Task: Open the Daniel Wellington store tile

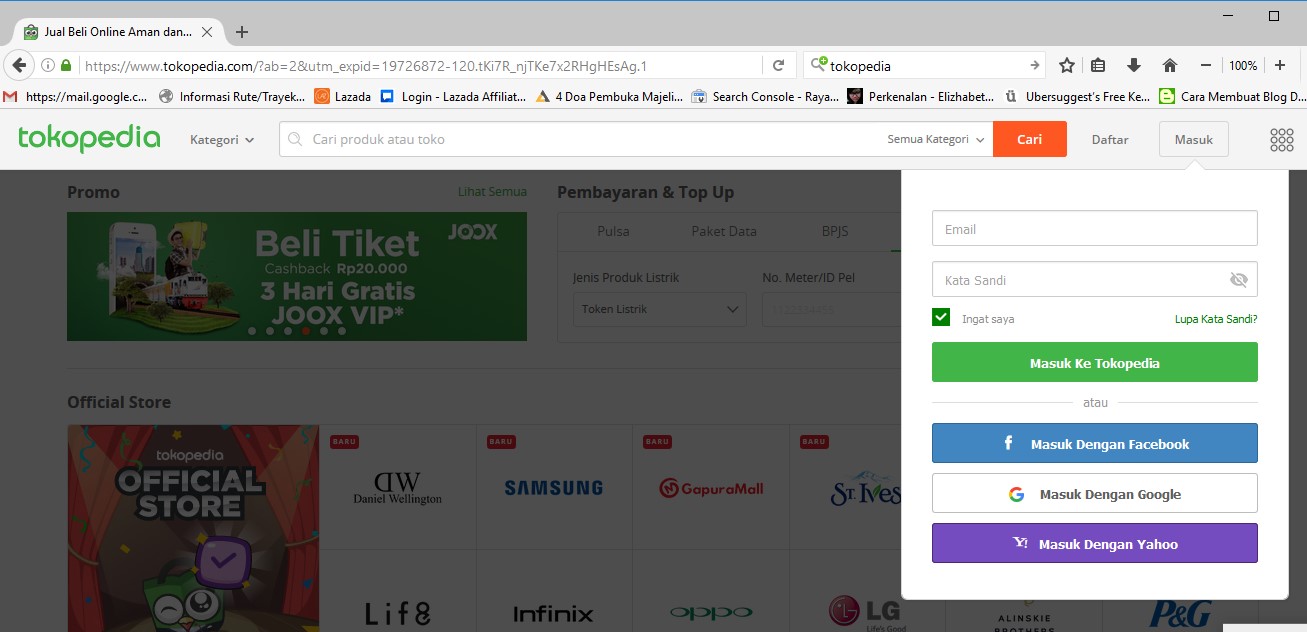Action: [x=398, y=487]
